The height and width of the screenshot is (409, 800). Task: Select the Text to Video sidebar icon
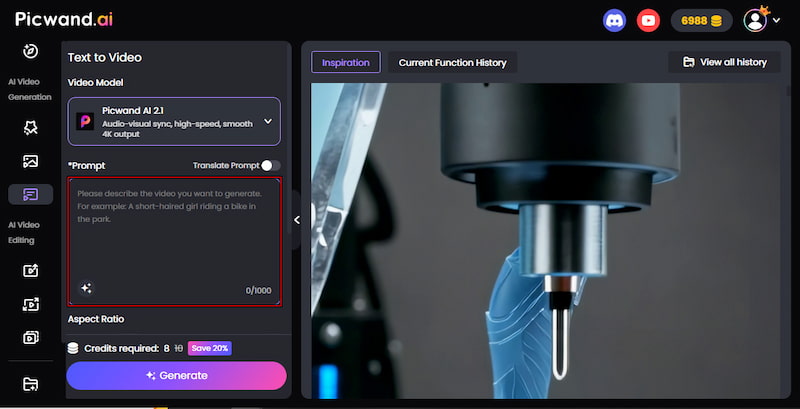(x=30, y=194)
